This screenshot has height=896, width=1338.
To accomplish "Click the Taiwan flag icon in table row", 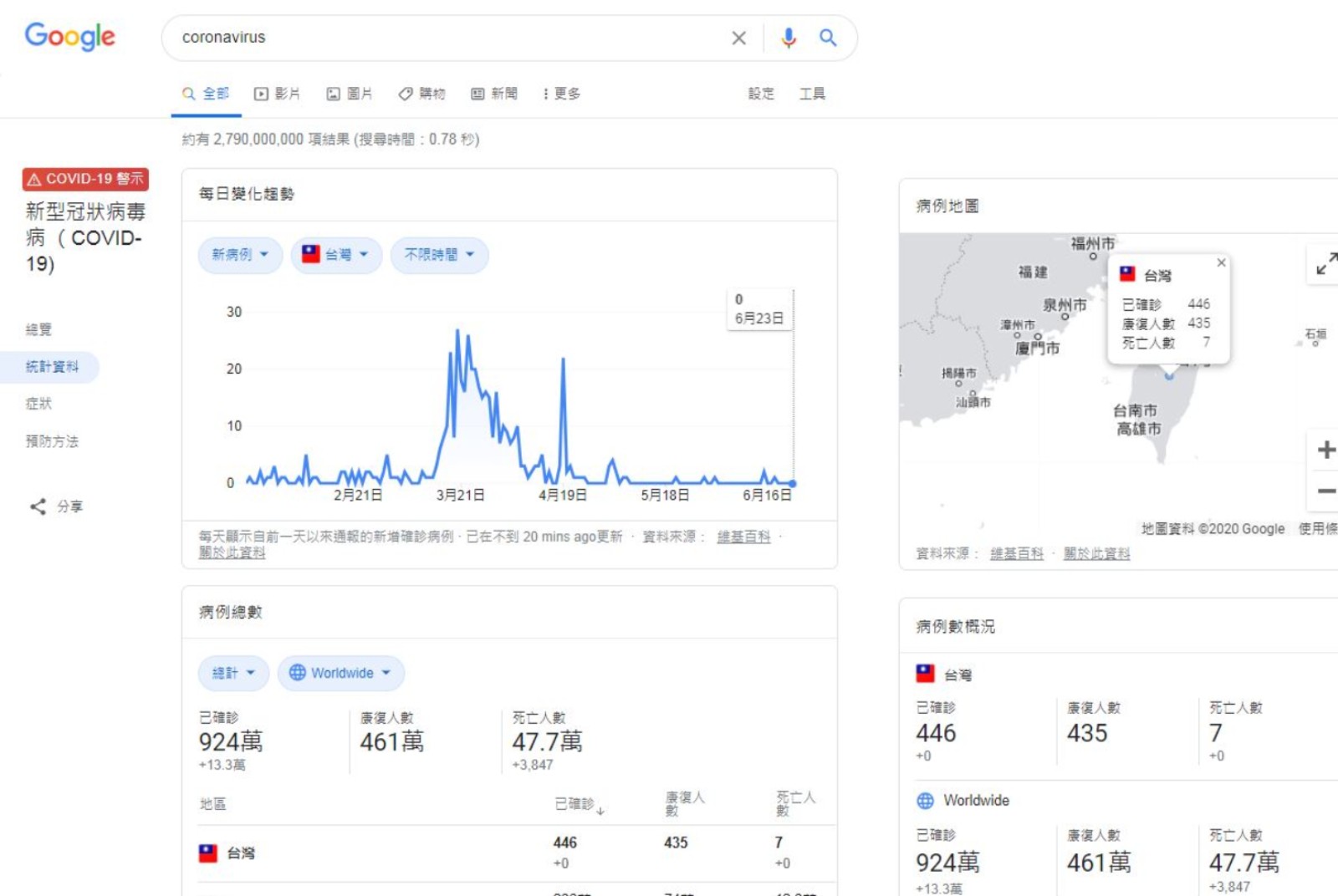I will tap(208, 853).
